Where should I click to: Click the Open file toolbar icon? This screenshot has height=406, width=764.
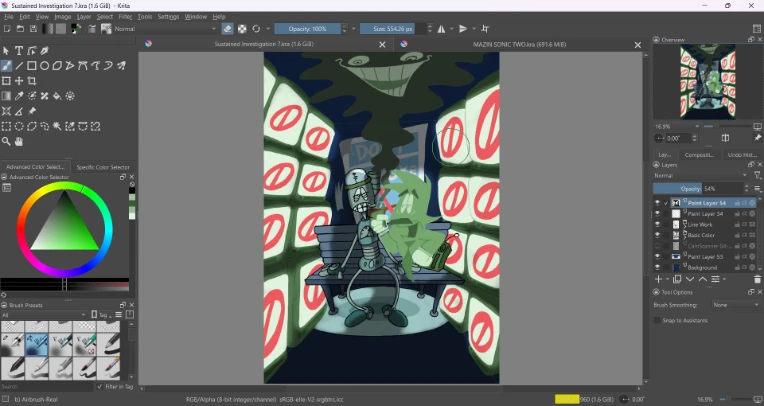click(x=20, y=29)
